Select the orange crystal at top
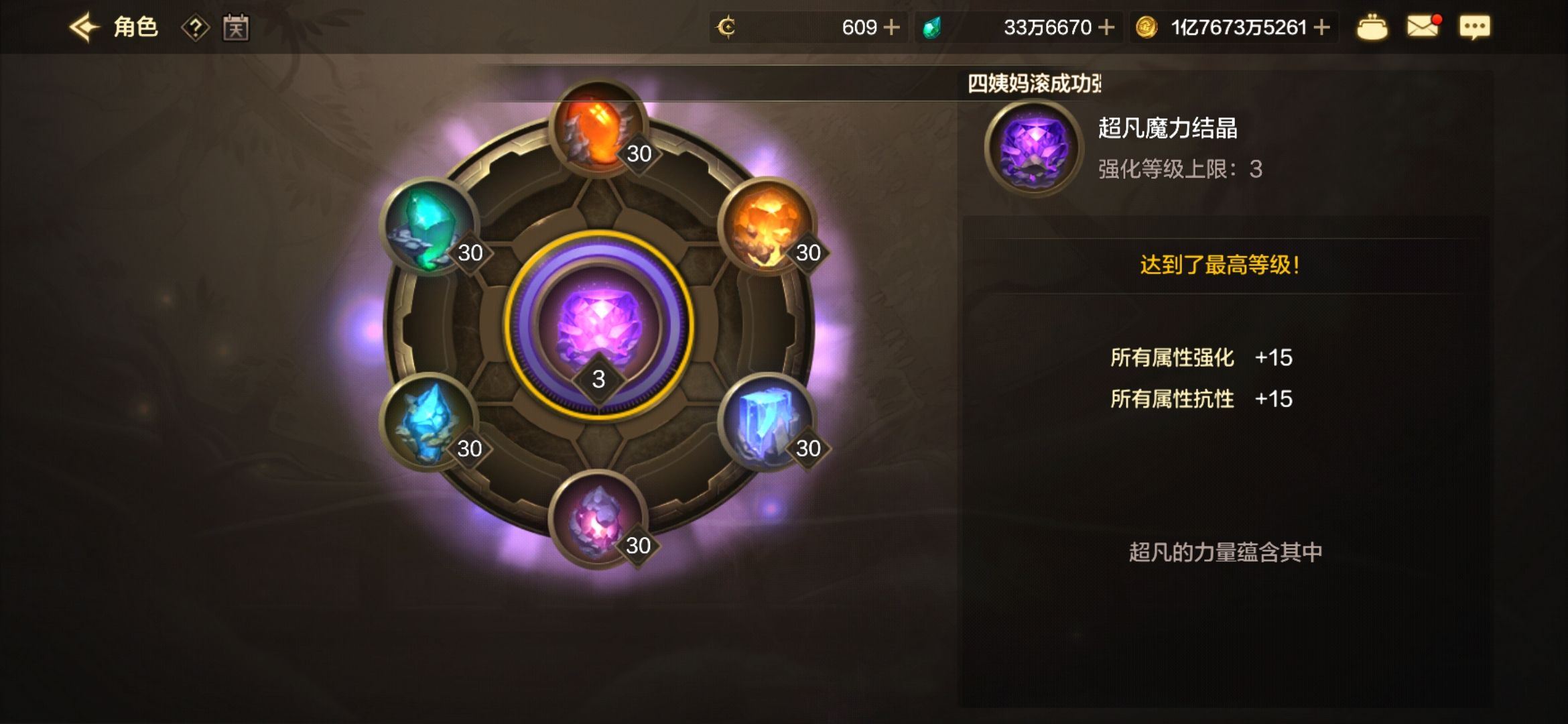1568x724 pixels. 598,128
